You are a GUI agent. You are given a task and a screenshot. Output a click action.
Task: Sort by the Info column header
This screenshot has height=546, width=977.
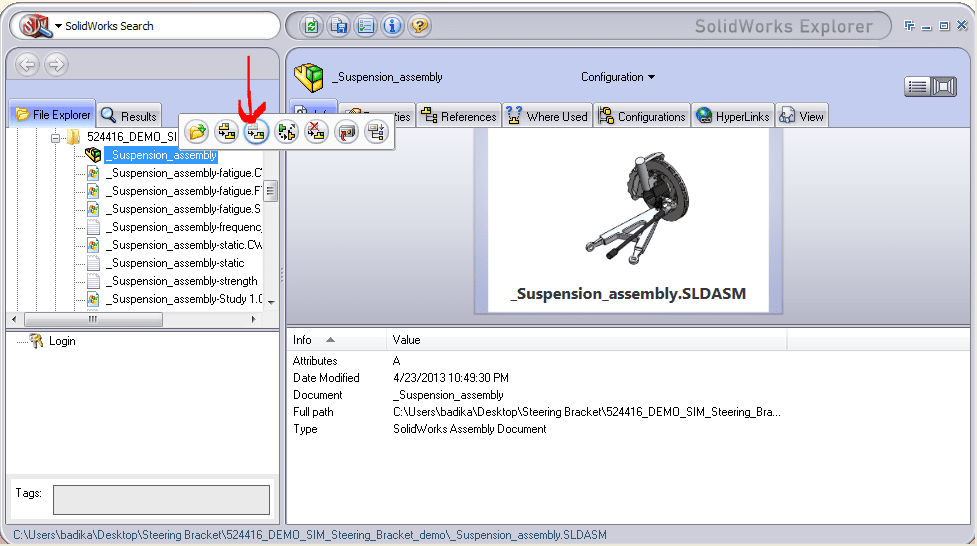click(336, 340)
